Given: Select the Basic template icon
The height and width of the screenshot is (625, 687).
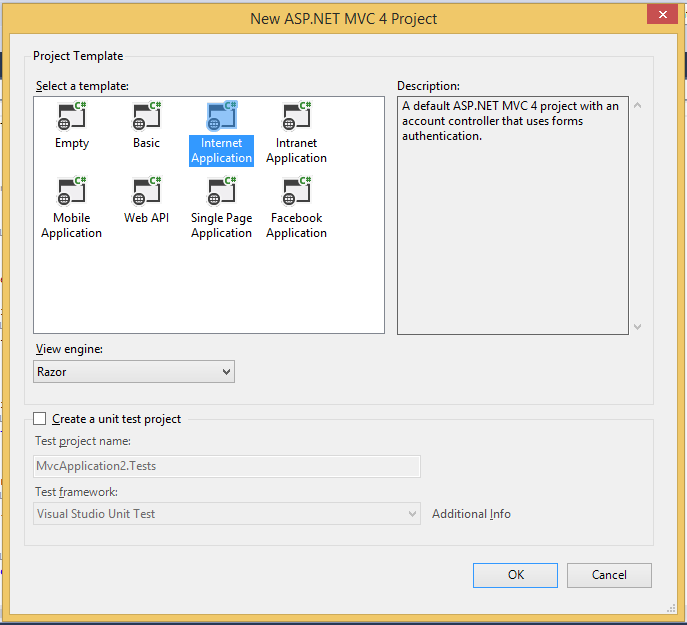Looking at the screenshot, I should 147,116.
